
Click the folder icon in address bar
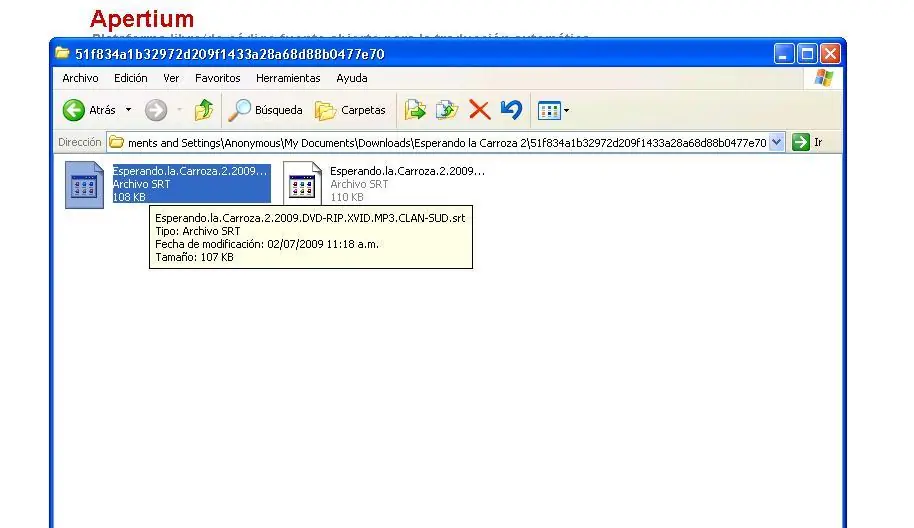117,142
